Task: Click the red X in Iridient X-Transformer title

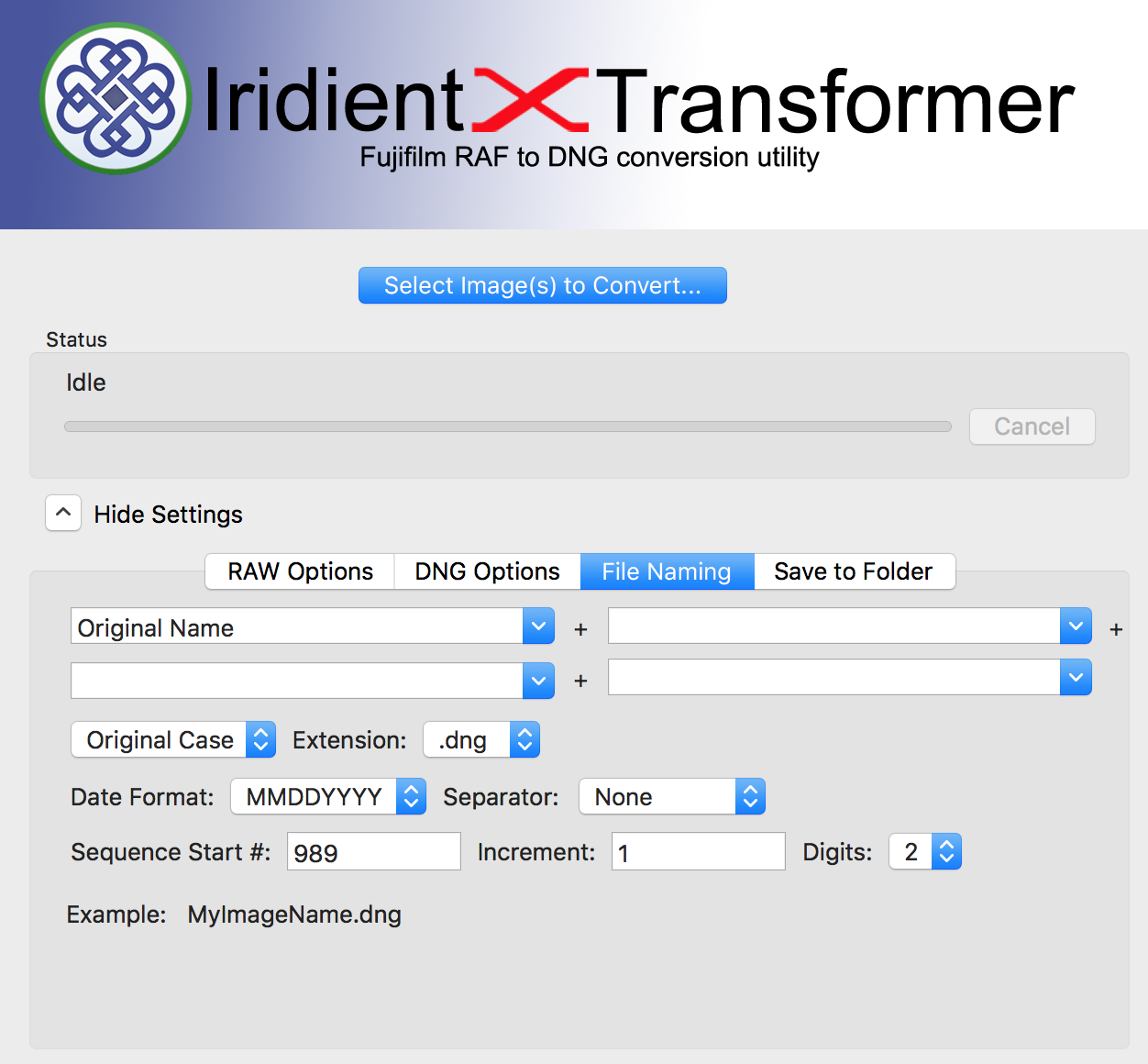Action: click(x=530, y=98)
